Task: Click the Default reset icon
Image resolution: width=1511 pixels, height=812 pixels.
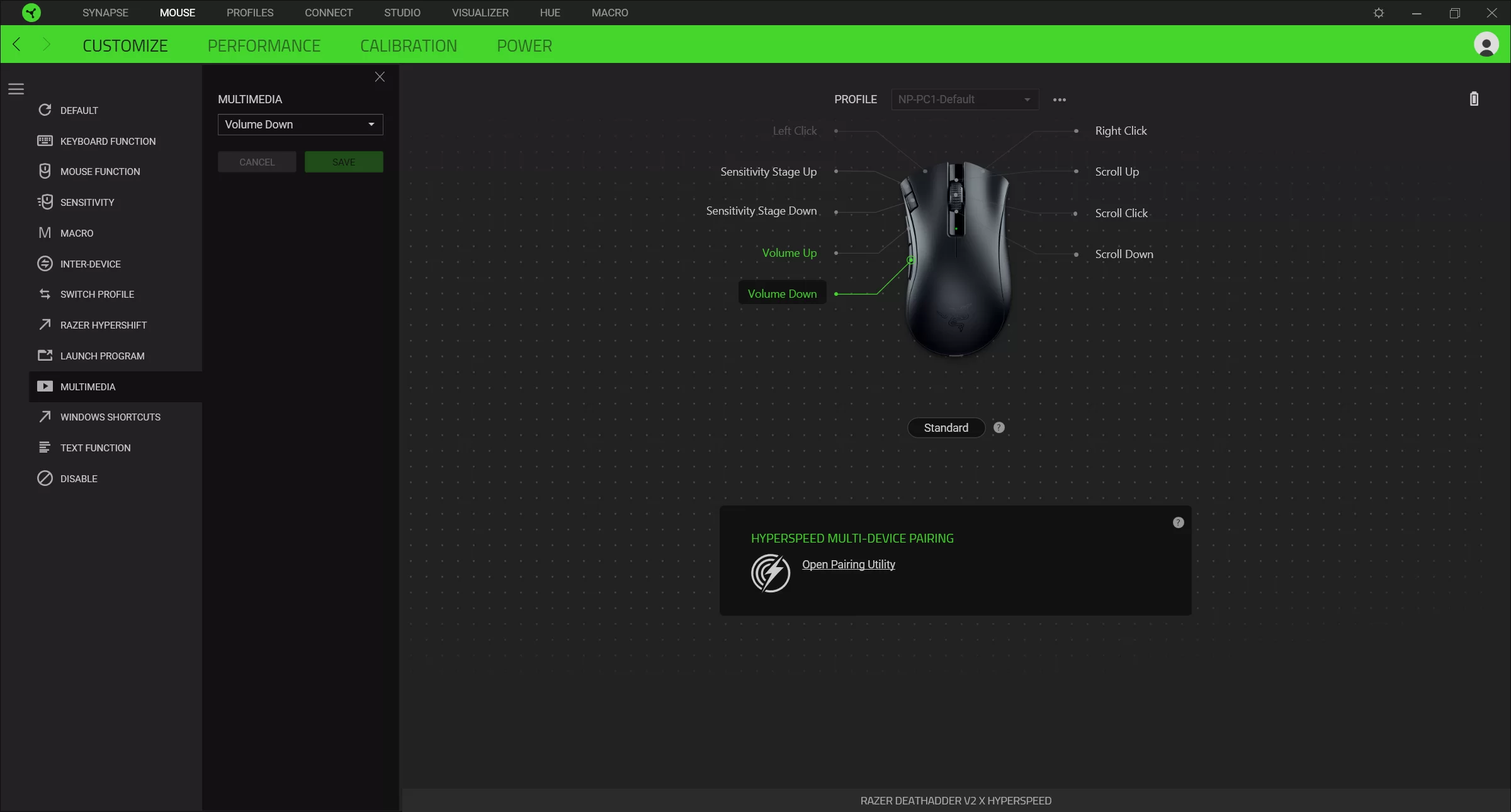Action: (x=45, y=110)
